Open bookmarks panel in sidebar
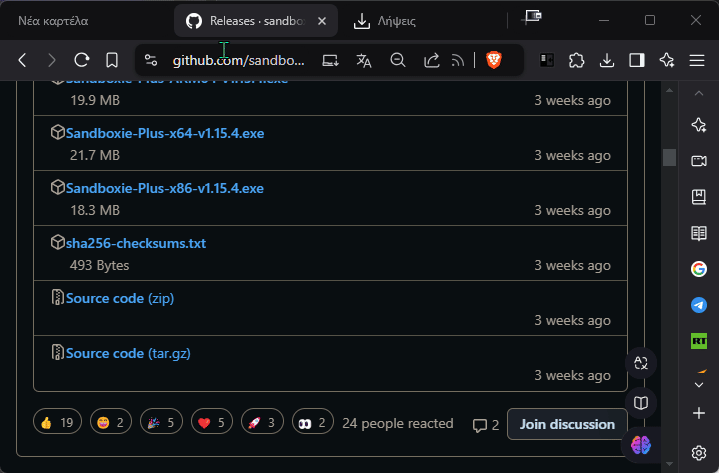719x473 pixels. (699, 197)
